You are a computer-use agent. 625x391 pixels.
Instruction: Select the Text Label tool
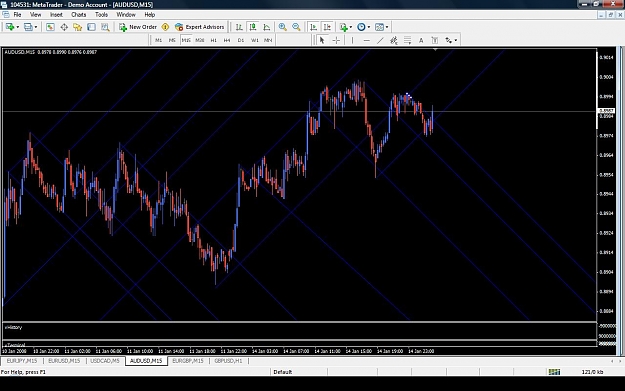tap(435, 40)
